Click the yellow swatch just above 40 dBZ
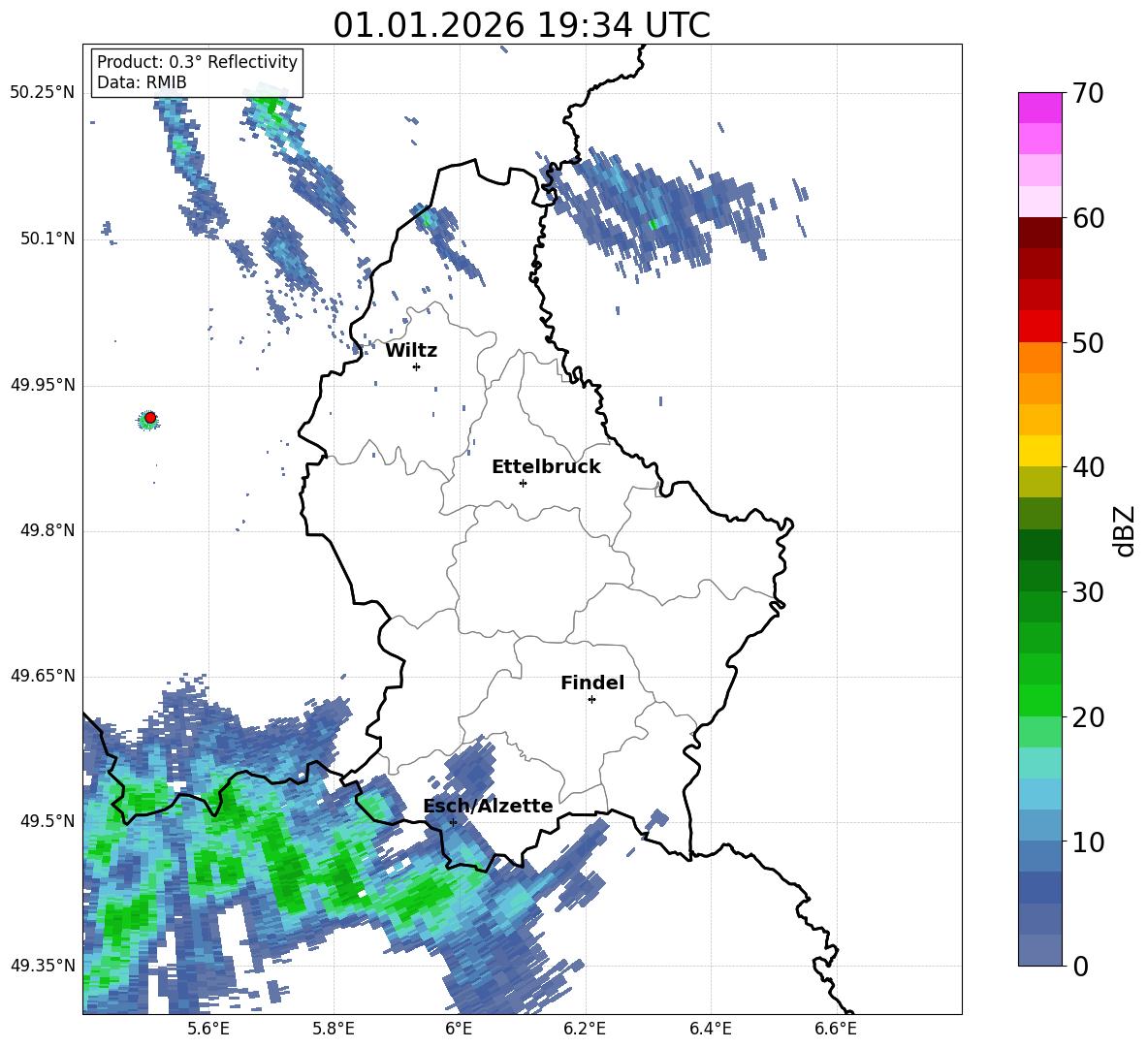 point(1039,451)
